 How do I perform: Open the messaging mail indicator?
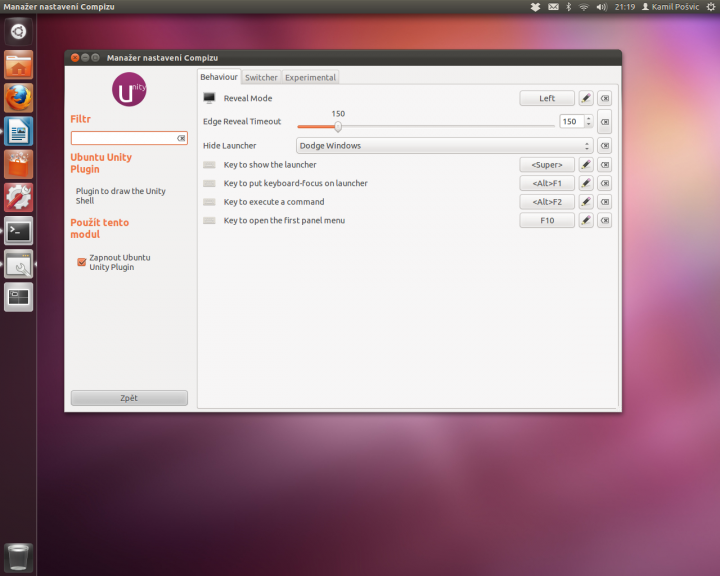553,7
